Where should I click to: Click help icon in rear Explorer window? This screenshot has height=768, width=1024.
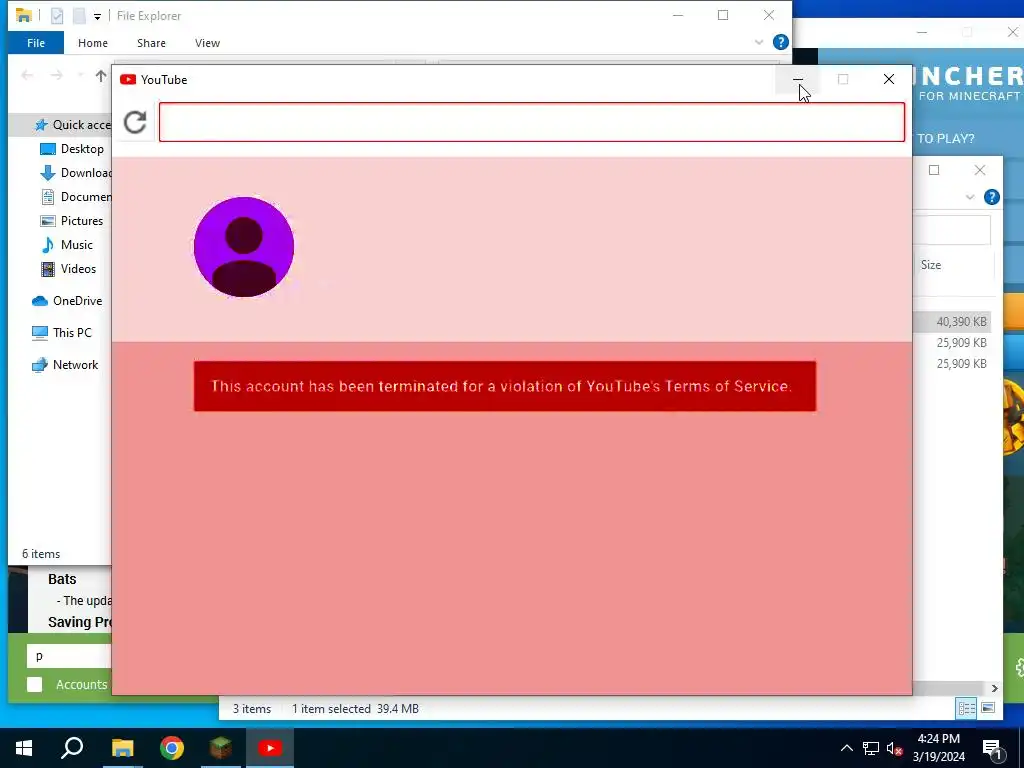coord(991,197)
